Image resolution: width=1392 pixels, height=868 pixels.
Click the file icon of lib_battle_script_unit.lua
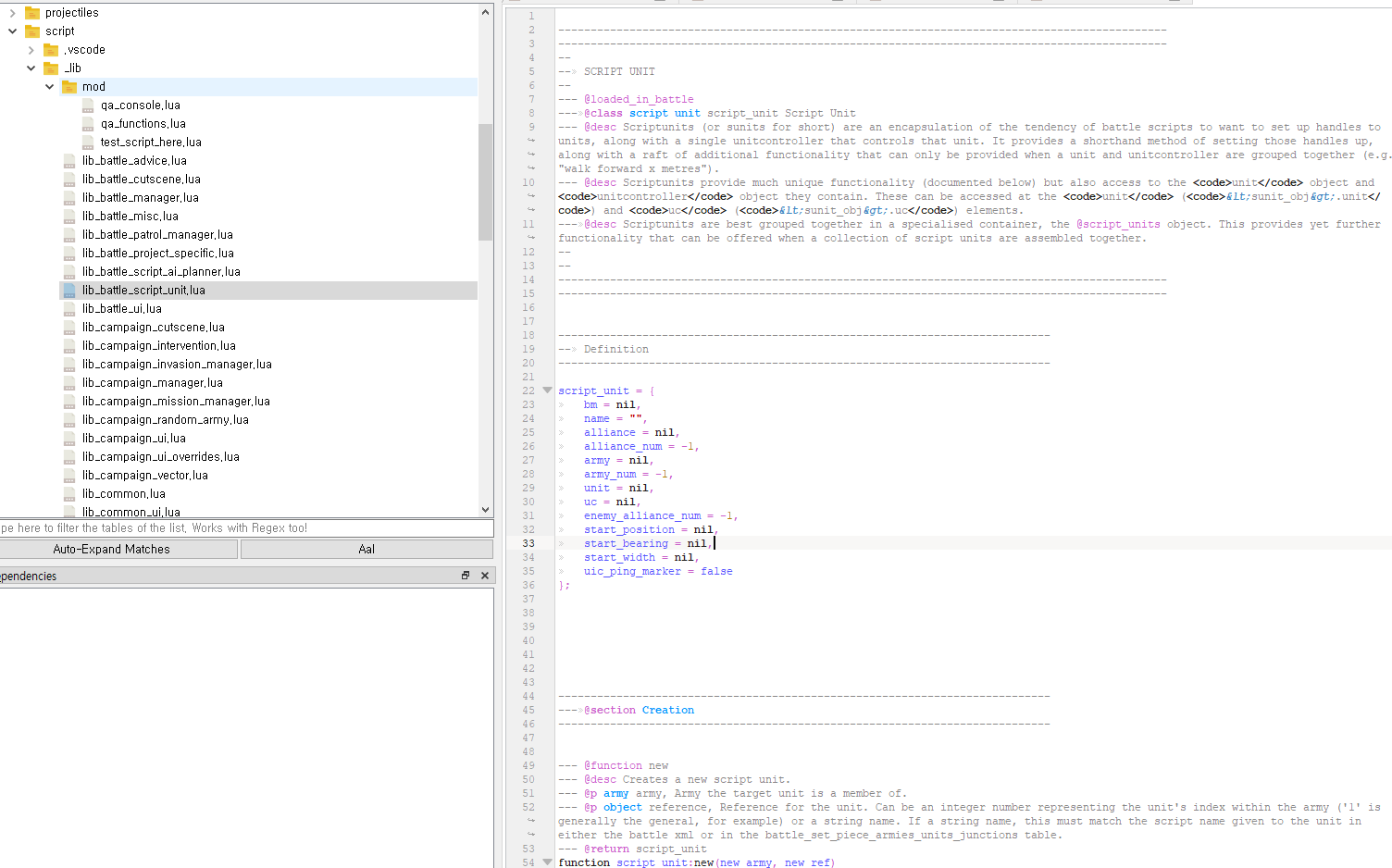(x=69, y=291)
